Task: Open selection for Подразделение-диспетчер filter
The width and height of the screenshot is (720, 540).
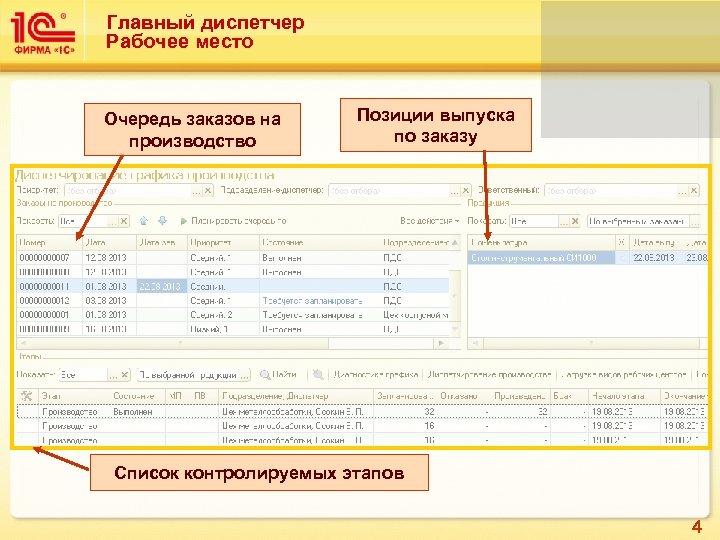Action: [x=454, y=190]
